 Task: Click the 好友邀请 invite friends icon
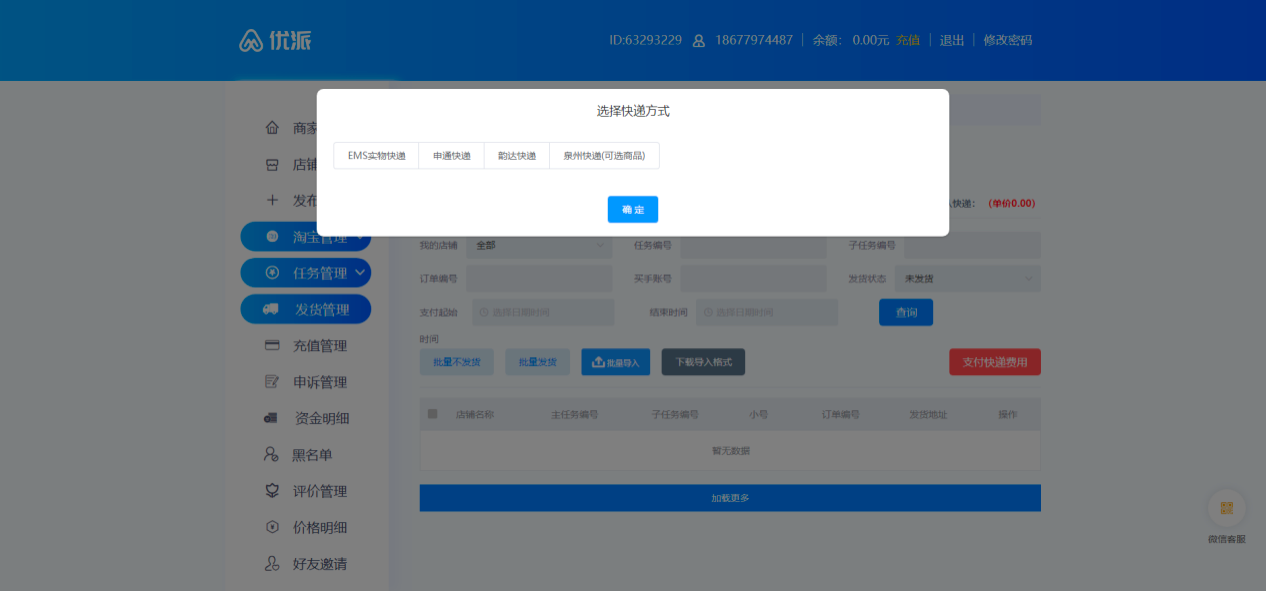click(x=268, y=564)
